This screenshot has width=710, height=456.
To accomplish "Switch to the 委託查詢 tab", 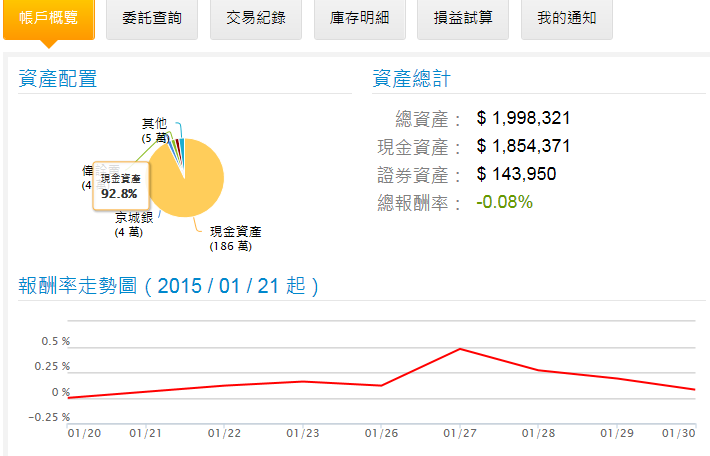I will tap(151, 19).
